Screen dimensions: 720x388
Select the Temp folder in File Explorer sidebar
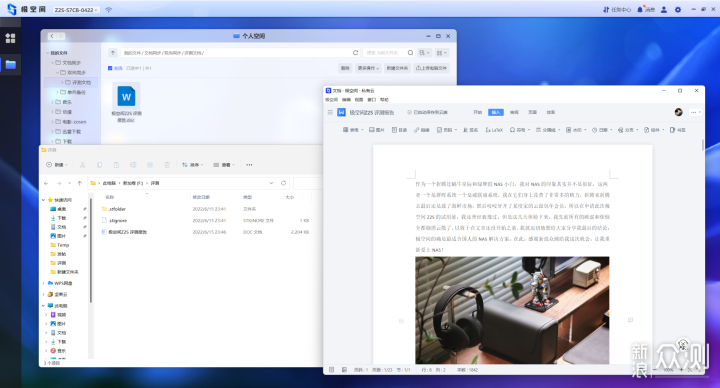point(63,245)
